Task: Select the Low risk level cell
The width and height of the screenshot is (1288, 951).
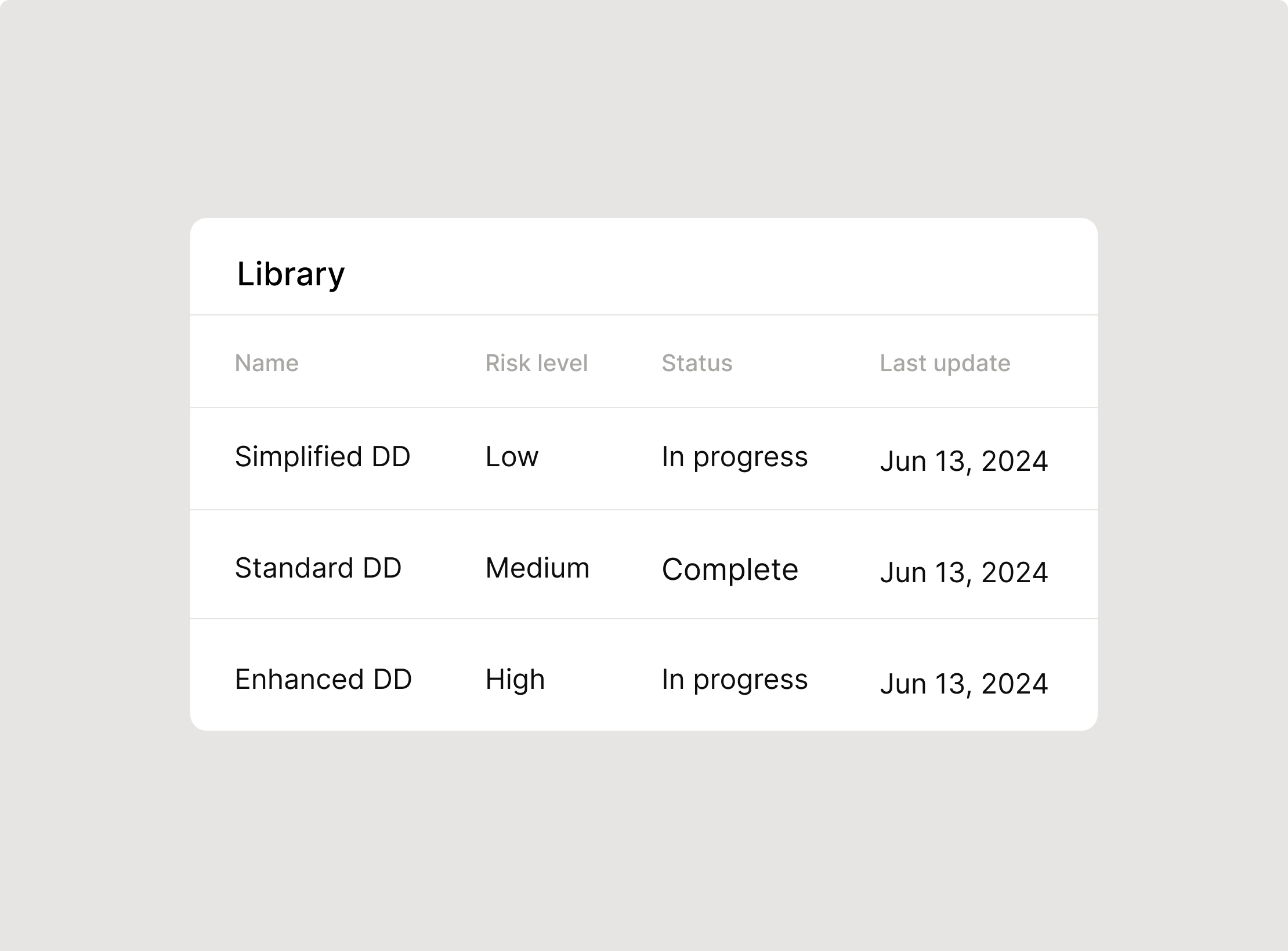Action: coord(512,457)
